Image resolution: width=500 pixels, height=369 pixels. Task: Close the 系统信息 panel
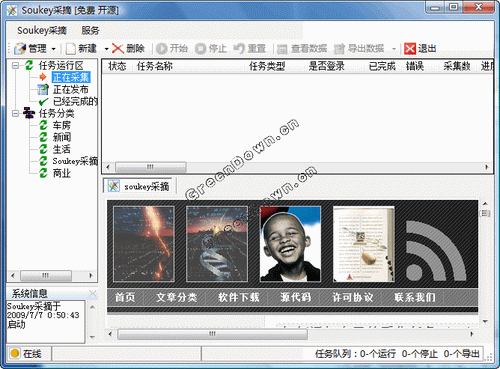(92, 294)
